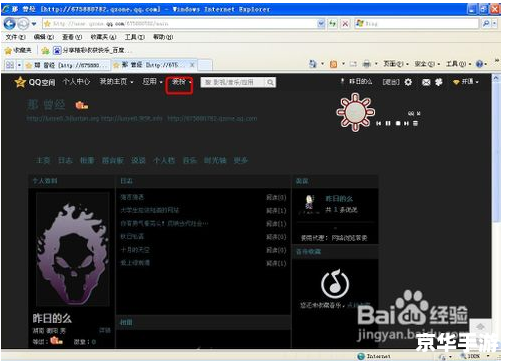
Task: Stop the Qzone music player
Action: click(398, 123)
